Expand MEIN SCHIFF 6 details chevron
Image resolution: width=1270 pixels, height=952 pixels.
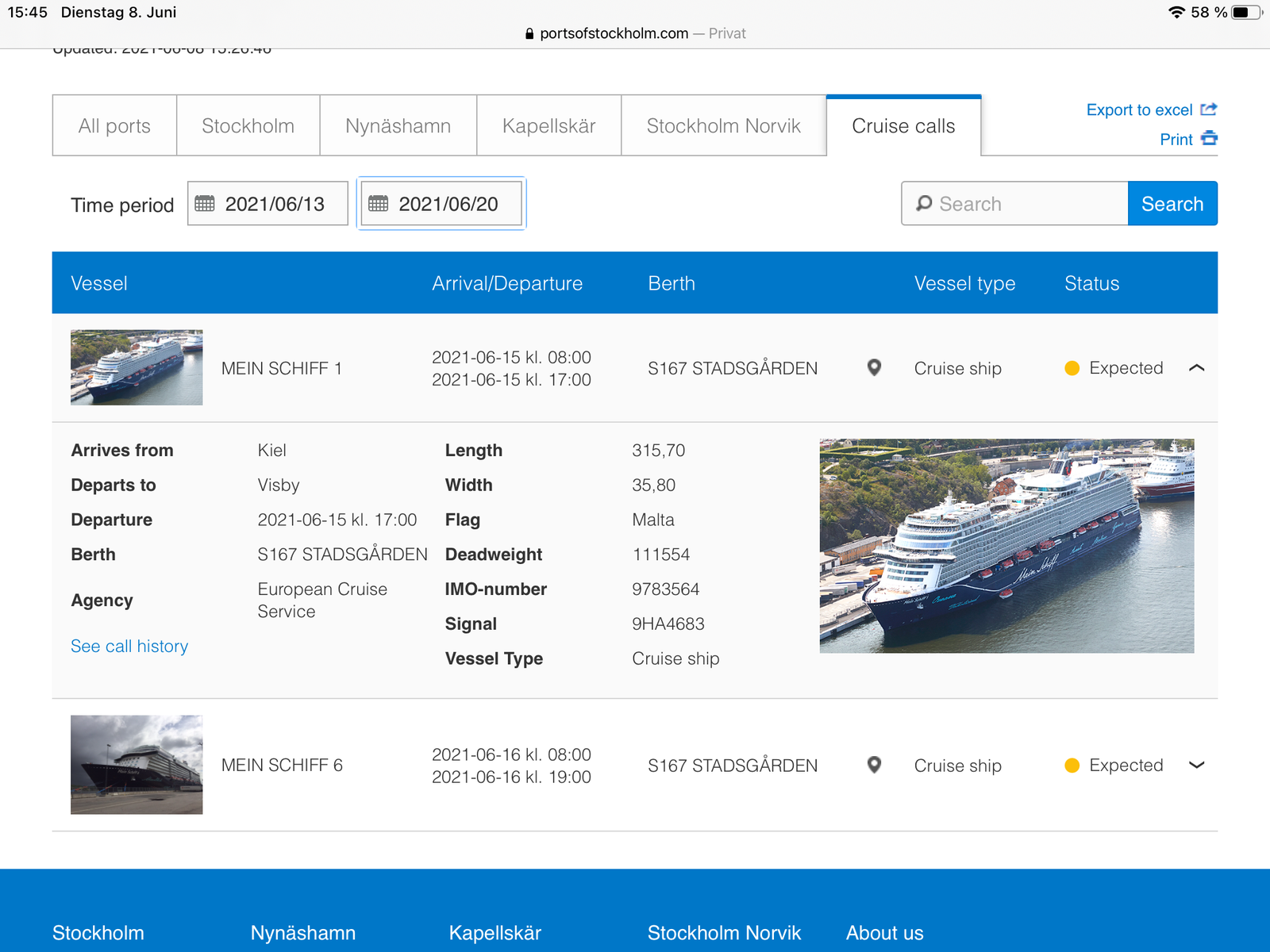[x=1196, y=765]
